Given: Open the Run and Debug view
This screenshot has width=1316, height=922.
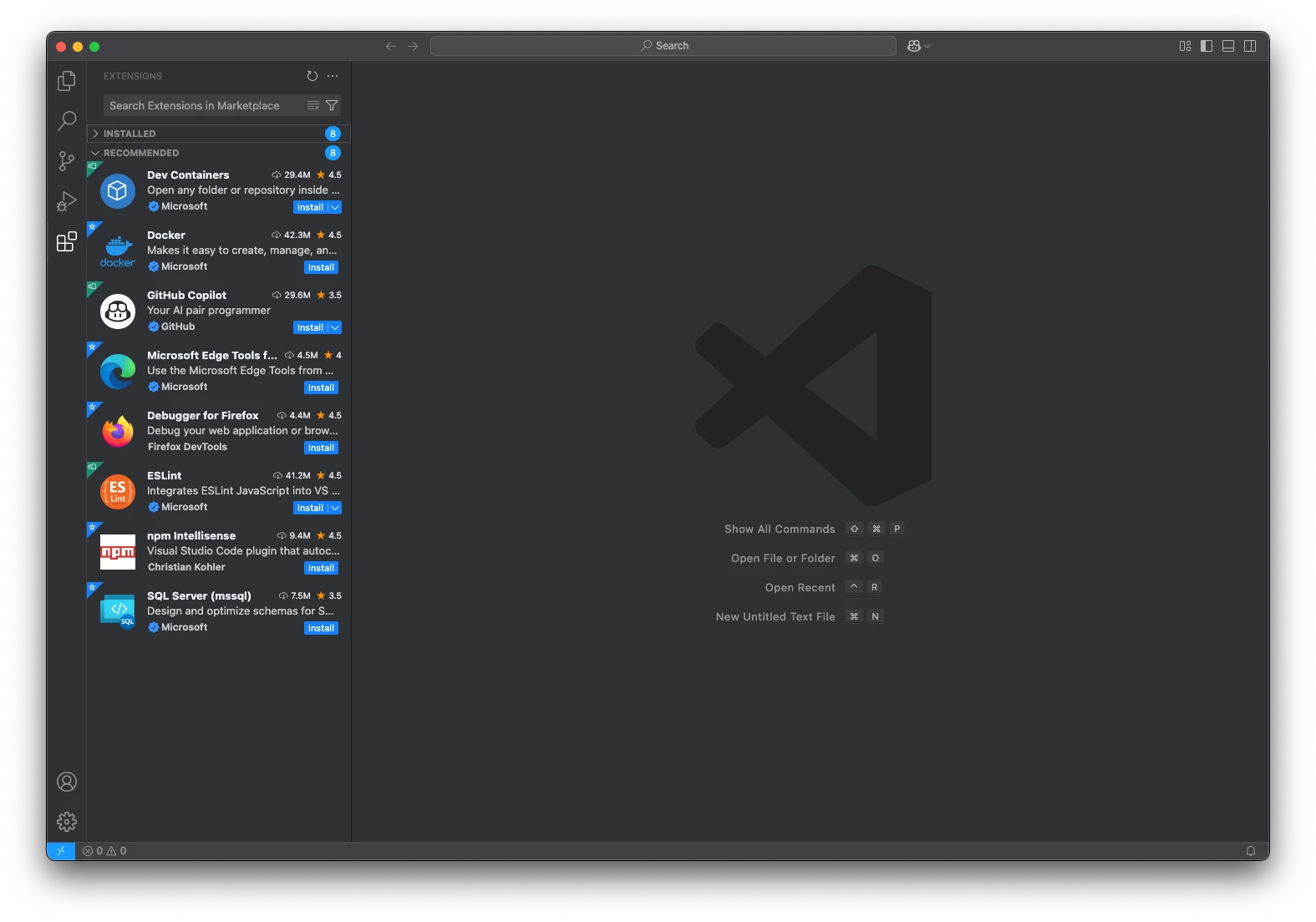Looking at the screenshot, I should click(x=67, y=201).
